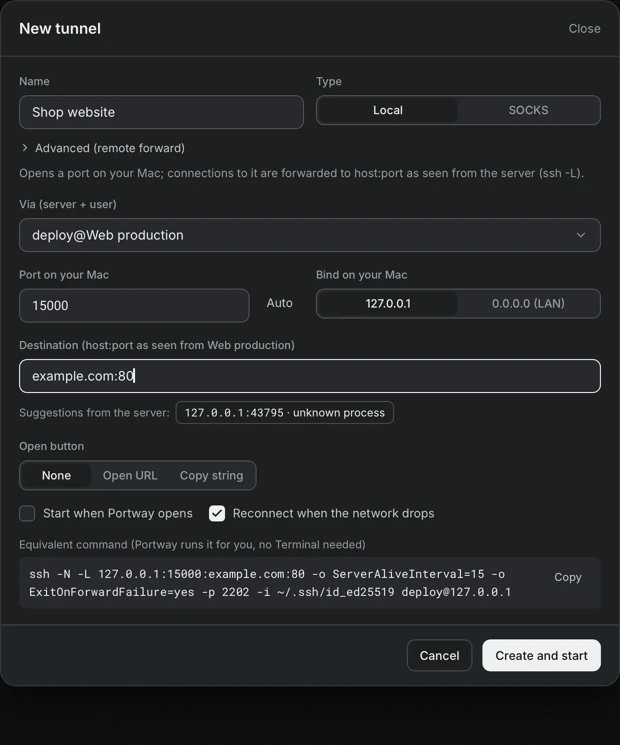The width and height of the screenshot is (620, 745).
Task: Bind to 0.0.0.0 (LAN)
Action: (x=528, y=304)
